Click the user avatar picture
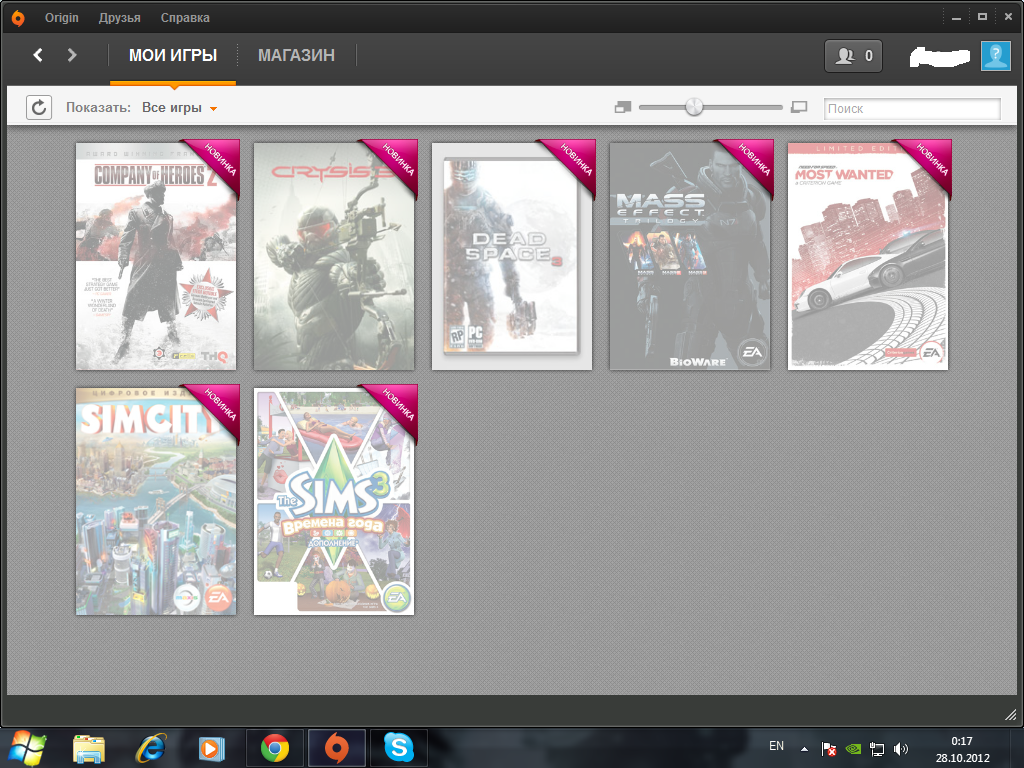Screen dimensions: 1024x768 [996, 56]
